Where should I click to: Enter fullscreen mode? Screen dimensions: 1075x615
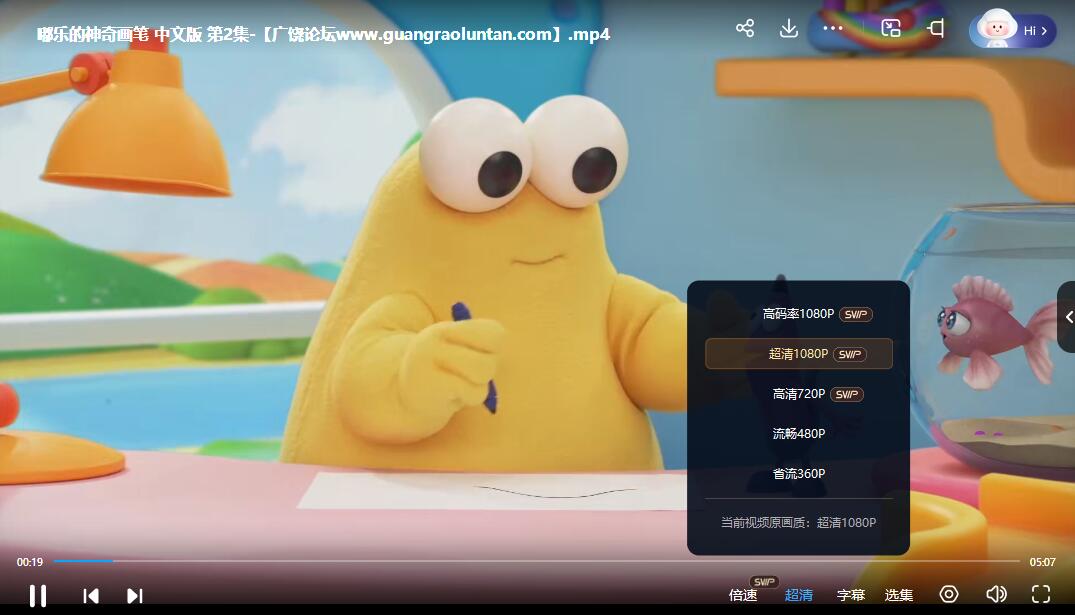click(1041, 594)
